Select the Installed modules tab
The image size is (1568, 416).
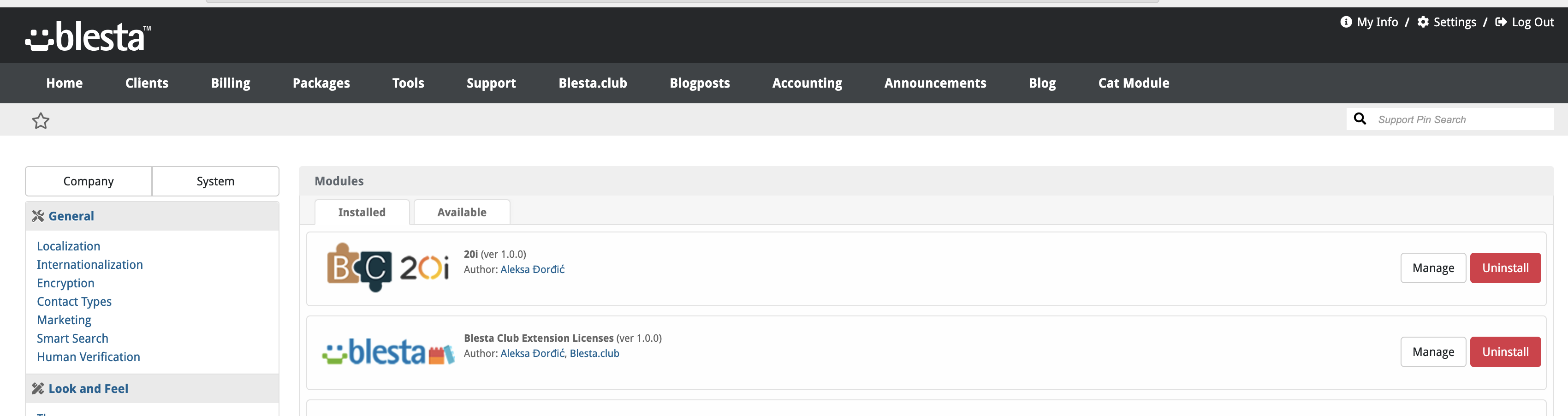pos(362,212)
